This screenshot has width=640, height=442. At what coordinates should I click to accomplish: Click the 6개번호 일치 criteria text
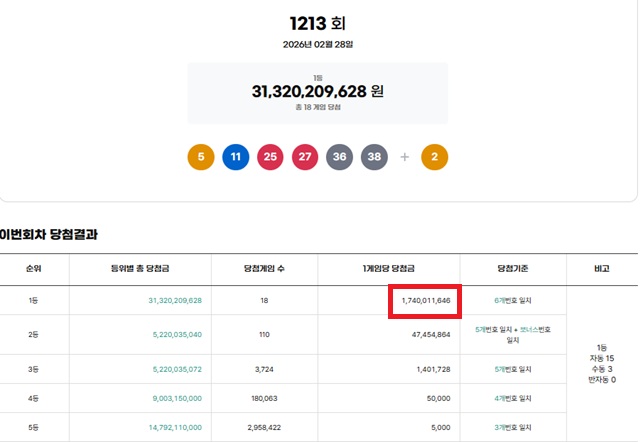point(514,300)
